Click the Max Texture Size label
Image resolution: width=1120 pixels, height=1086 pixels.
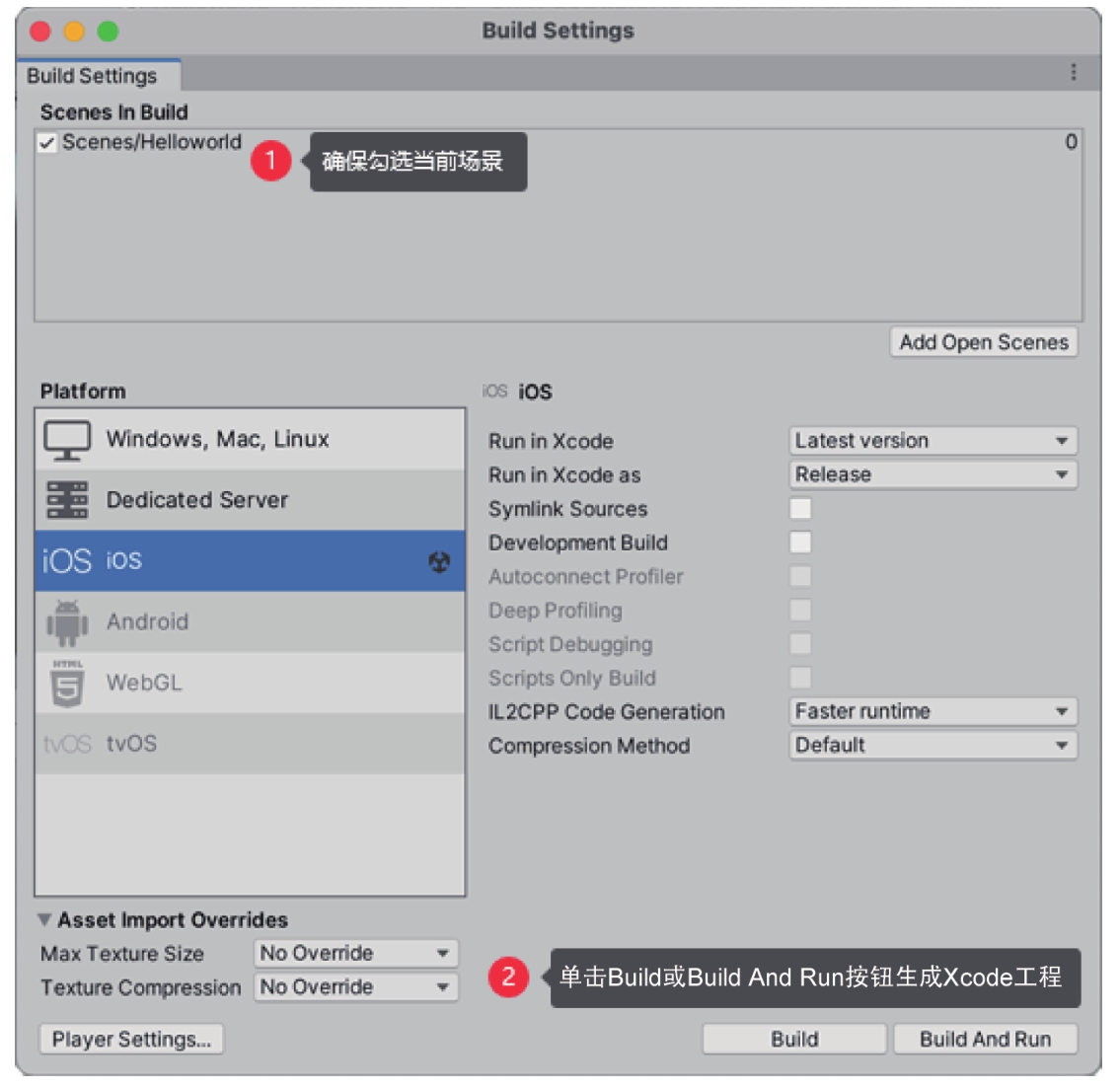(122, 954)
